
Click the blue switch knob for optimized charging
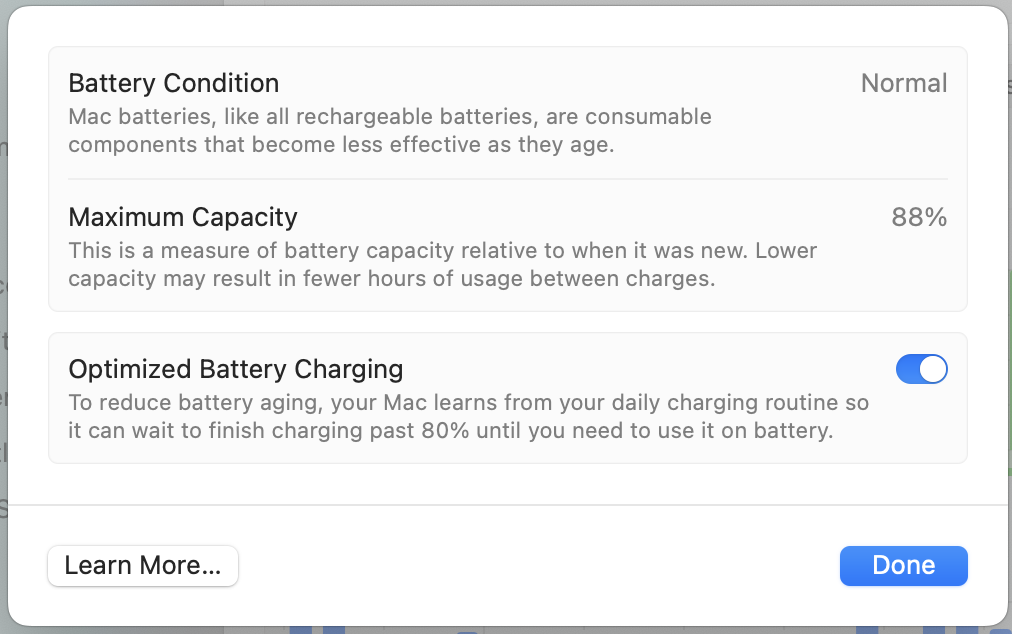coord(932,370)
